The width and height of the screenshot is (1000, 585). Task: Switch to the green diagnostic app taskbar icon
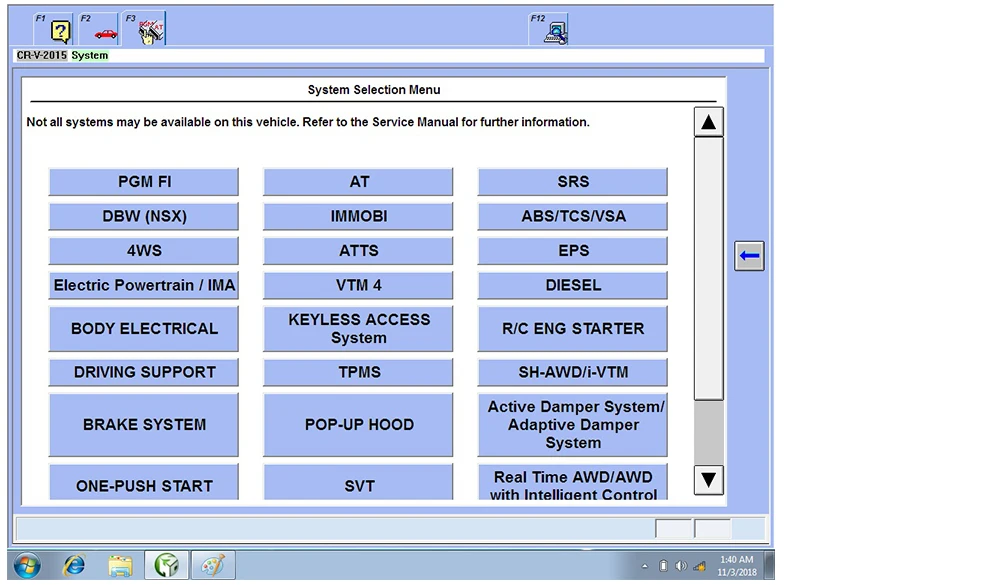[x=166, y=565]
